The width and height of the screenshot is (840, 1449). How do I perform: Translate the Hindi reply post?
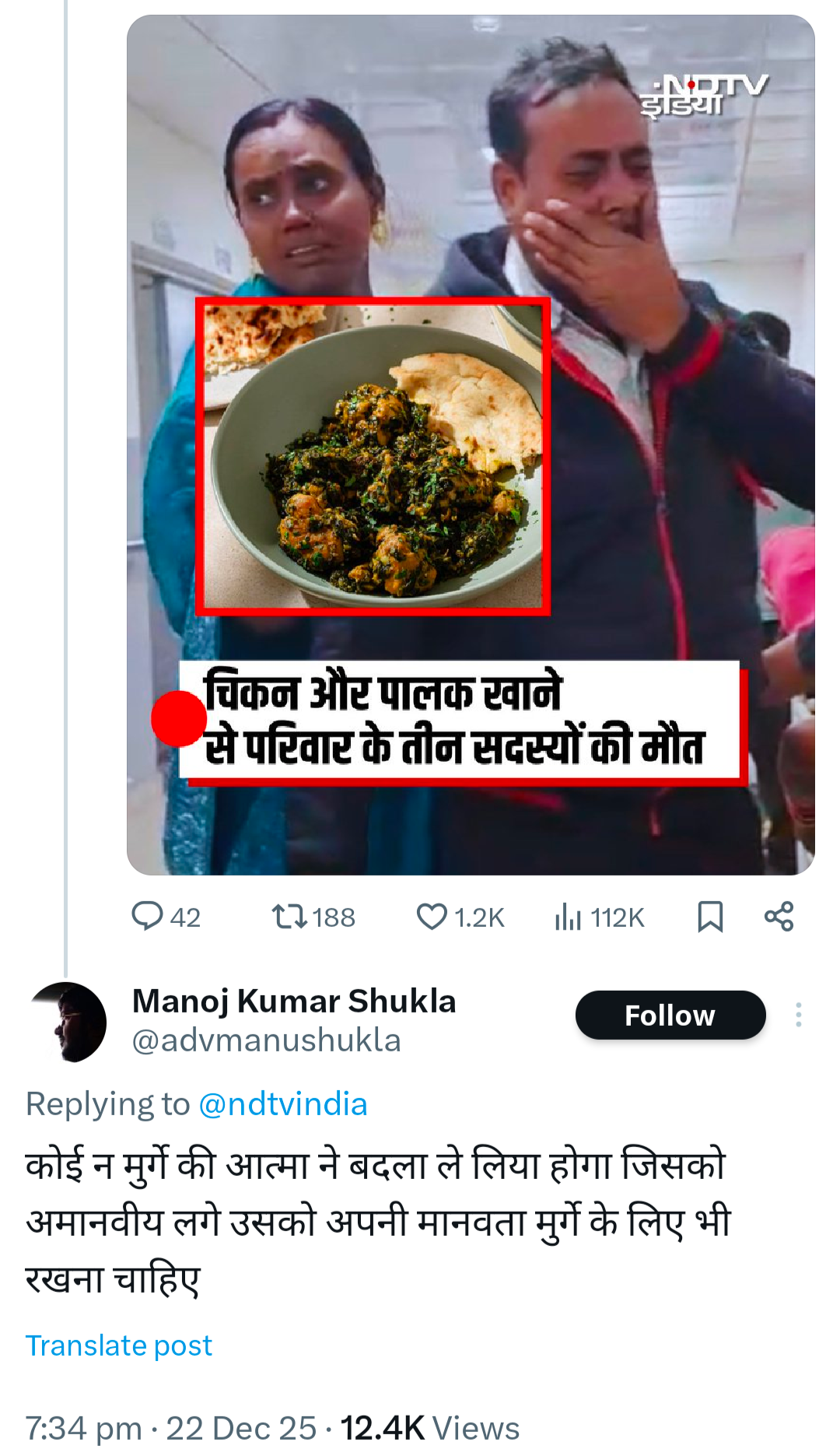[119, 1345]
